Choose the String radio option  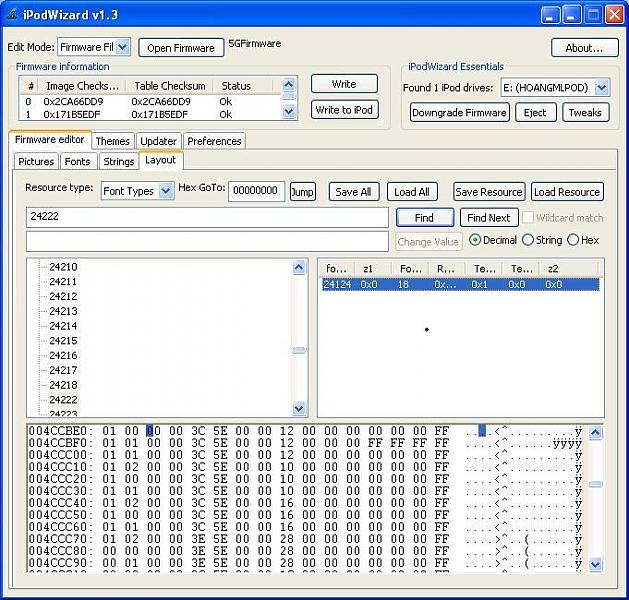click(527, 240)
